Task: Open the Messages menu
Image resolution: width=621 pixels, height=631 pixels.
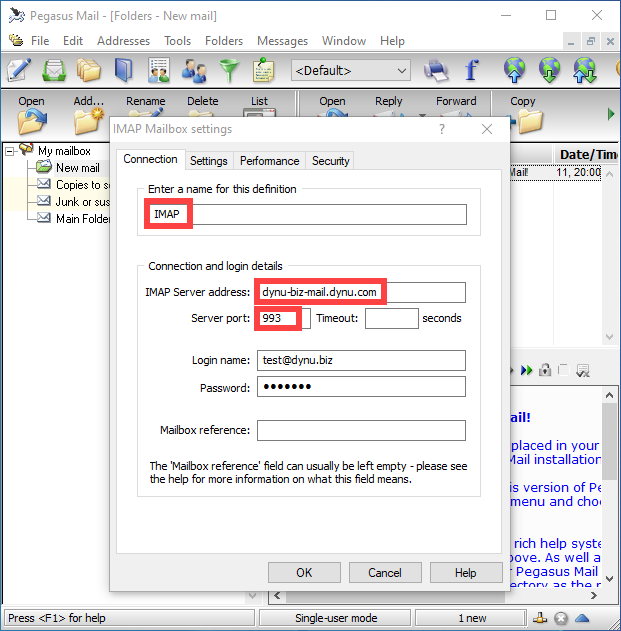Action: [x=282, y=41]
